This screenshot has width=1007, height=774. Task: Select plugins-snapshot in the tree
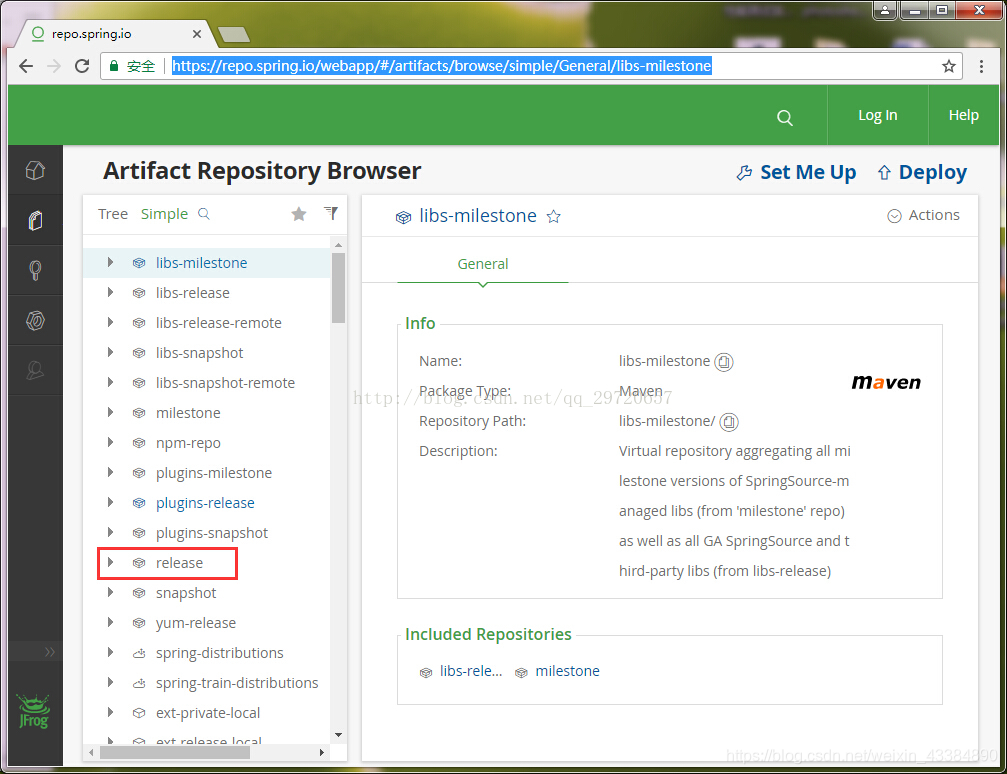pos(212,533)
